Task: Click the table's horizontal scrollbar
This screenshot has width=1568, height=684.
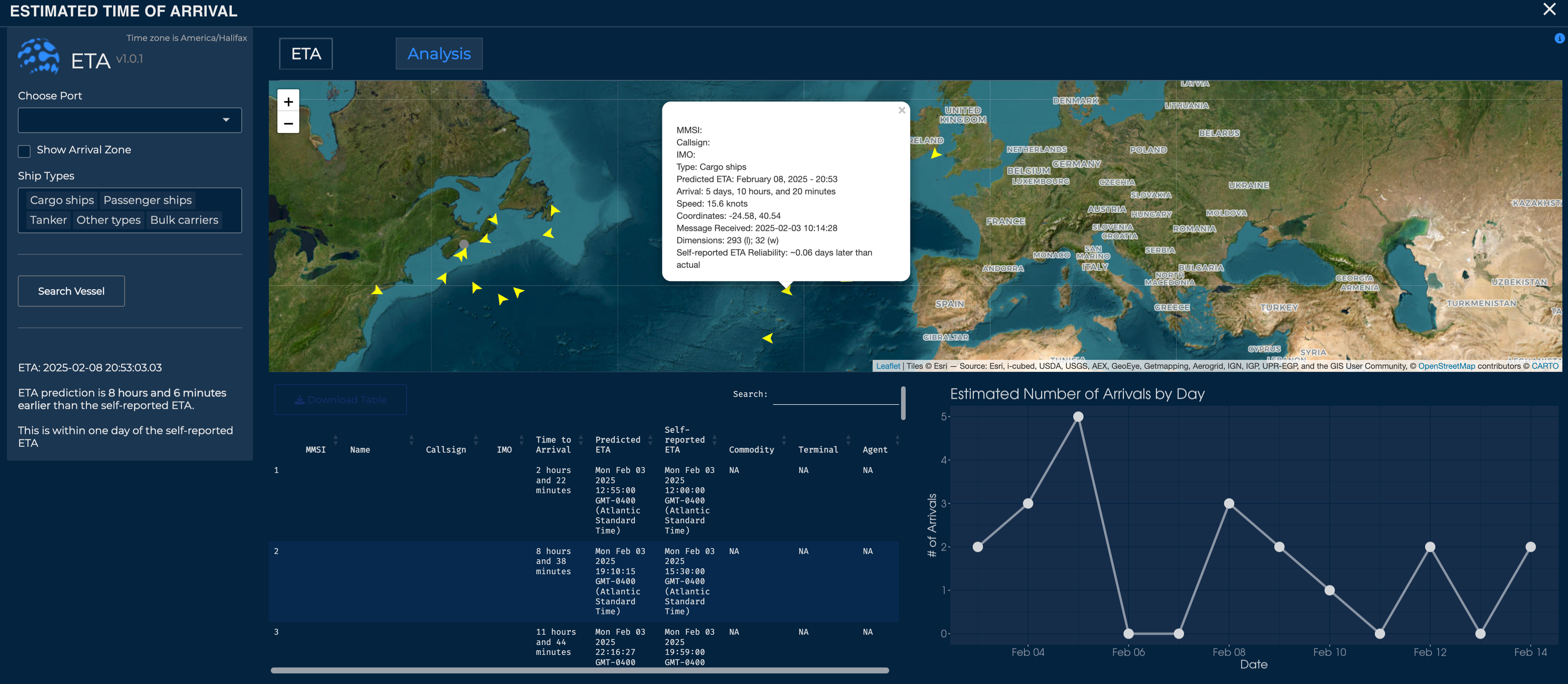Action: [579, 670]
